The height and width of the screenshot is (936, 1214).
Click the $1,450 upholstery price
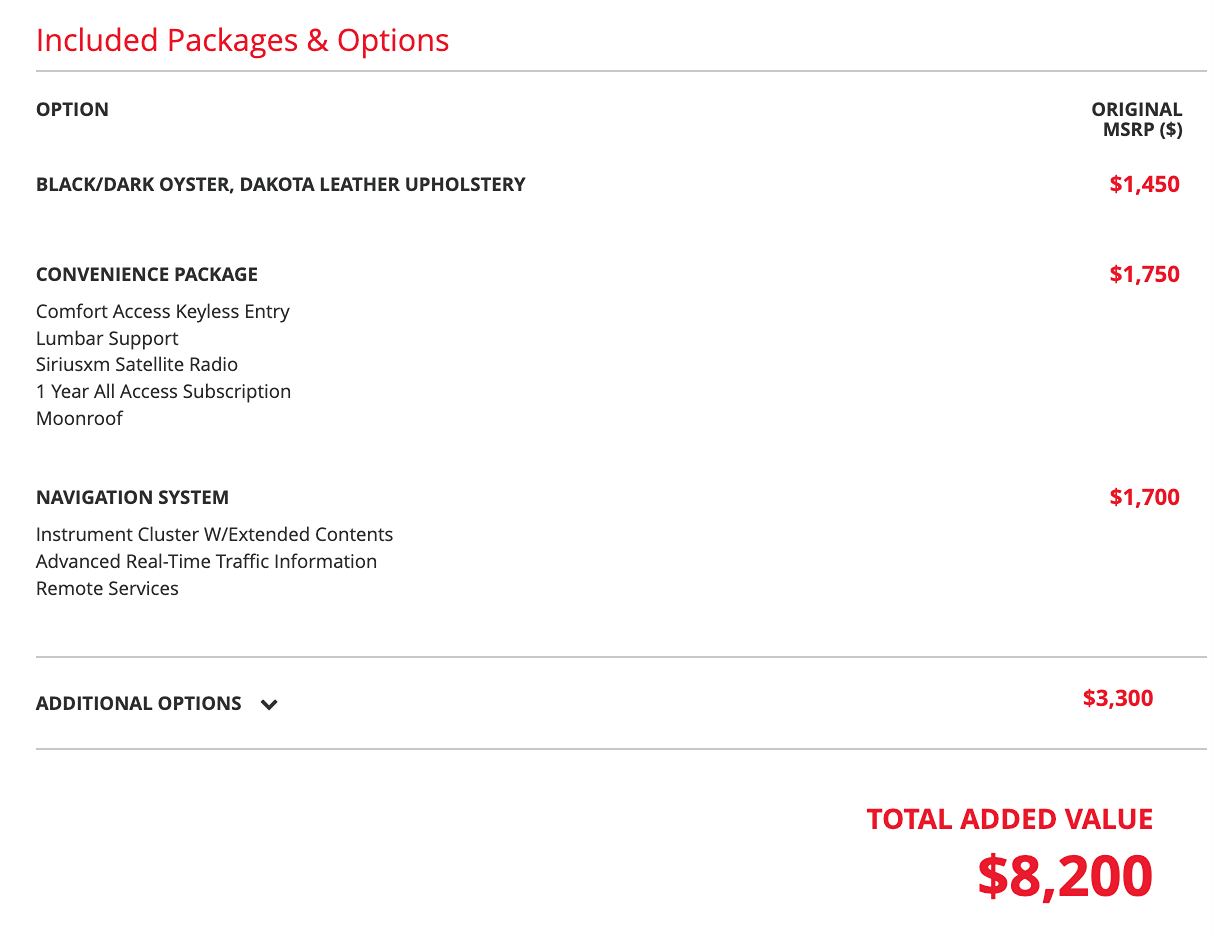pyautogui.click(x=1144, y=185)
